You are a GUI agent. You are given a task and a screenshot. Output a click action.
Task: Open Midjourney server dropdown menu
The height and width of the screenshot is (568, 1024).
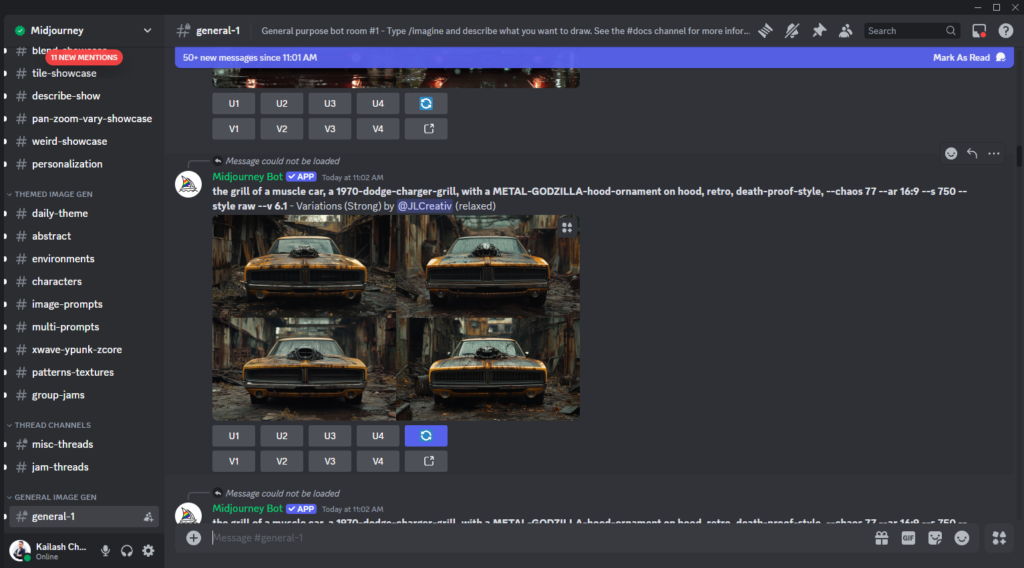pos(148,30)
